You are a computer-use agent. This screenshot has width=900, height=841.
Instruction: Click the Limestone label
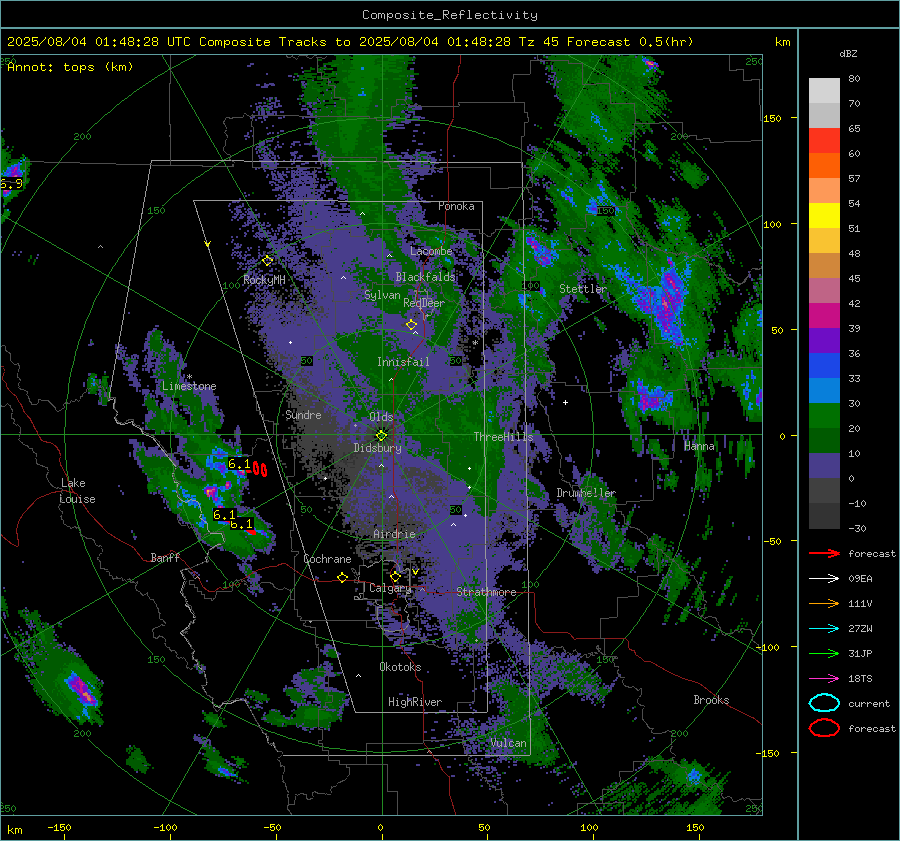click(x=189, y=386)
